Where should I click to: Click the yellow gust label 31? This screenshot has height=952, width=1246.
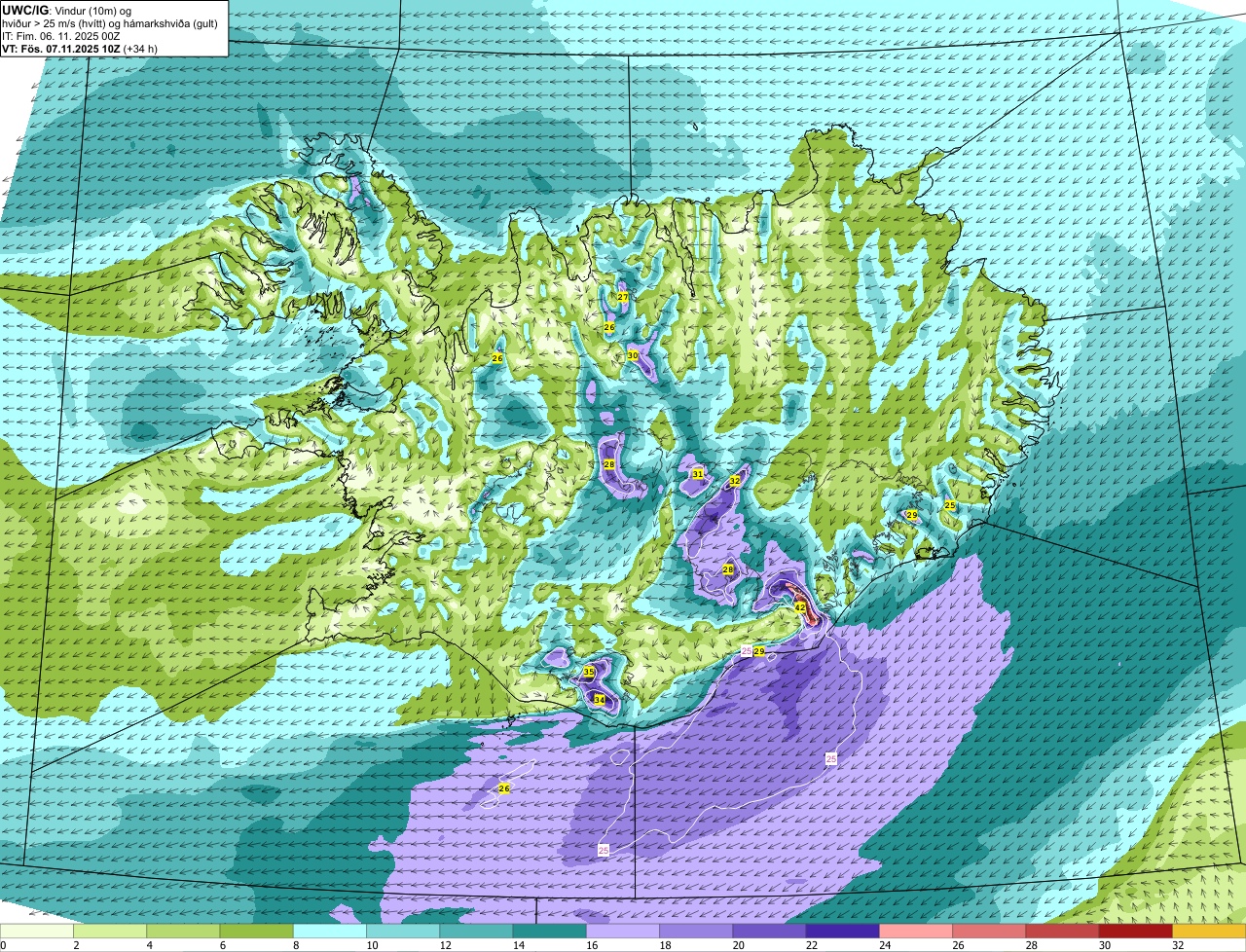pos(698,474)
